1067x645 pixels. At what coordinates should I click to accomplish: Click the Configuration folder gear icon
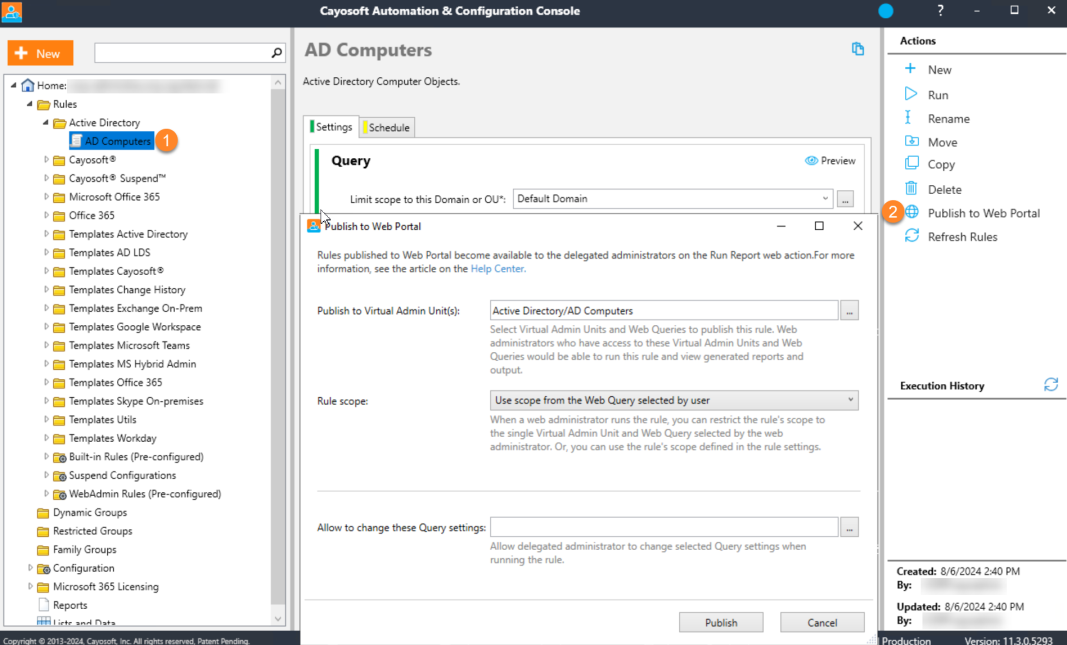pyautogui.click(x=44, y=568)
